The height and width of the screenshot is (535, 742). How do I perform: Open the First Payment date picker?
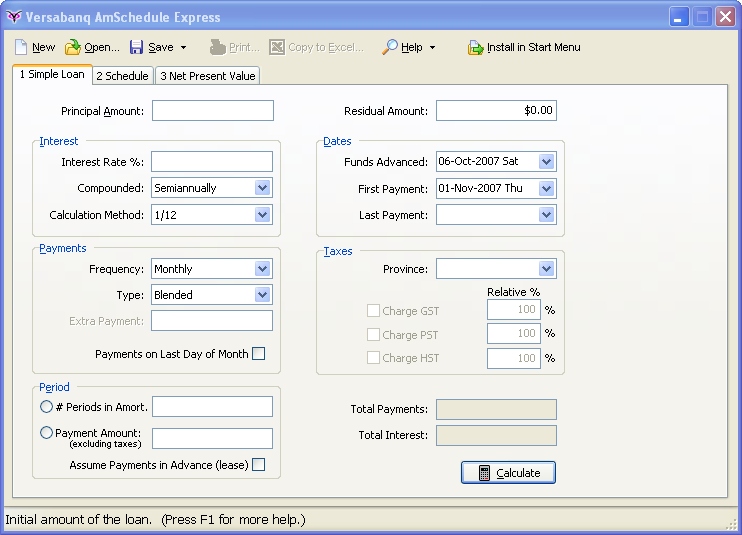pos(547,189)
